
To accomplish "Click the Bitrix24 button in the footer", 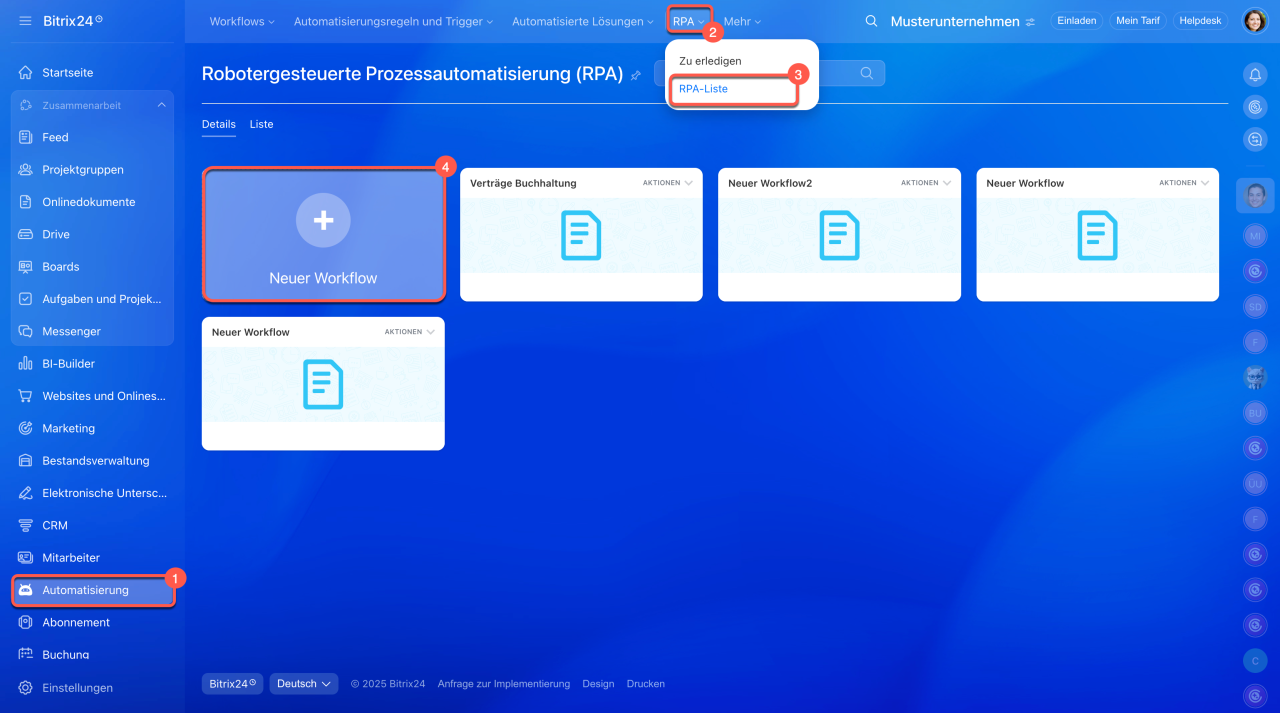I will click(x=232, y=684).
